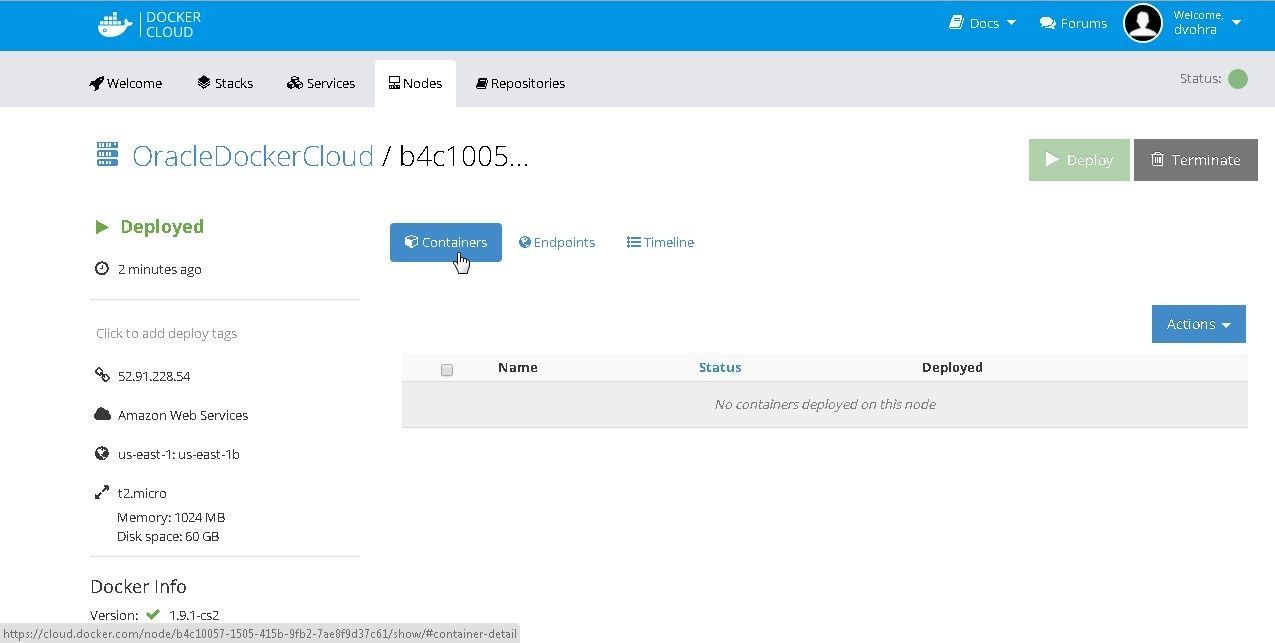1275x643 pixels.
Task: Click the globe icon beside us-east-1
Action: [x=101, y=453]
